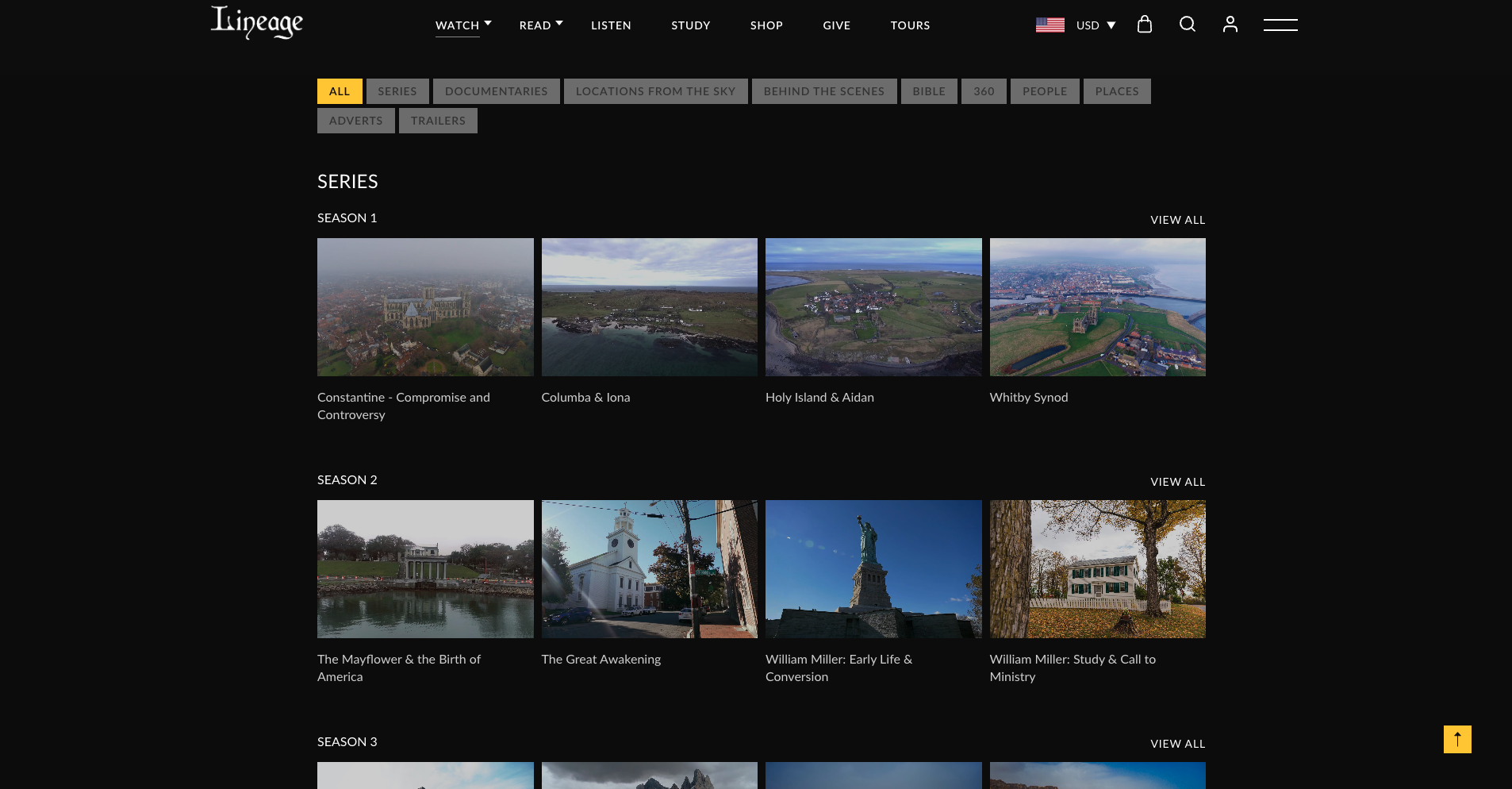1512x789 pixels.
Task: Open the shopping bag icon
Action: 1144,25
